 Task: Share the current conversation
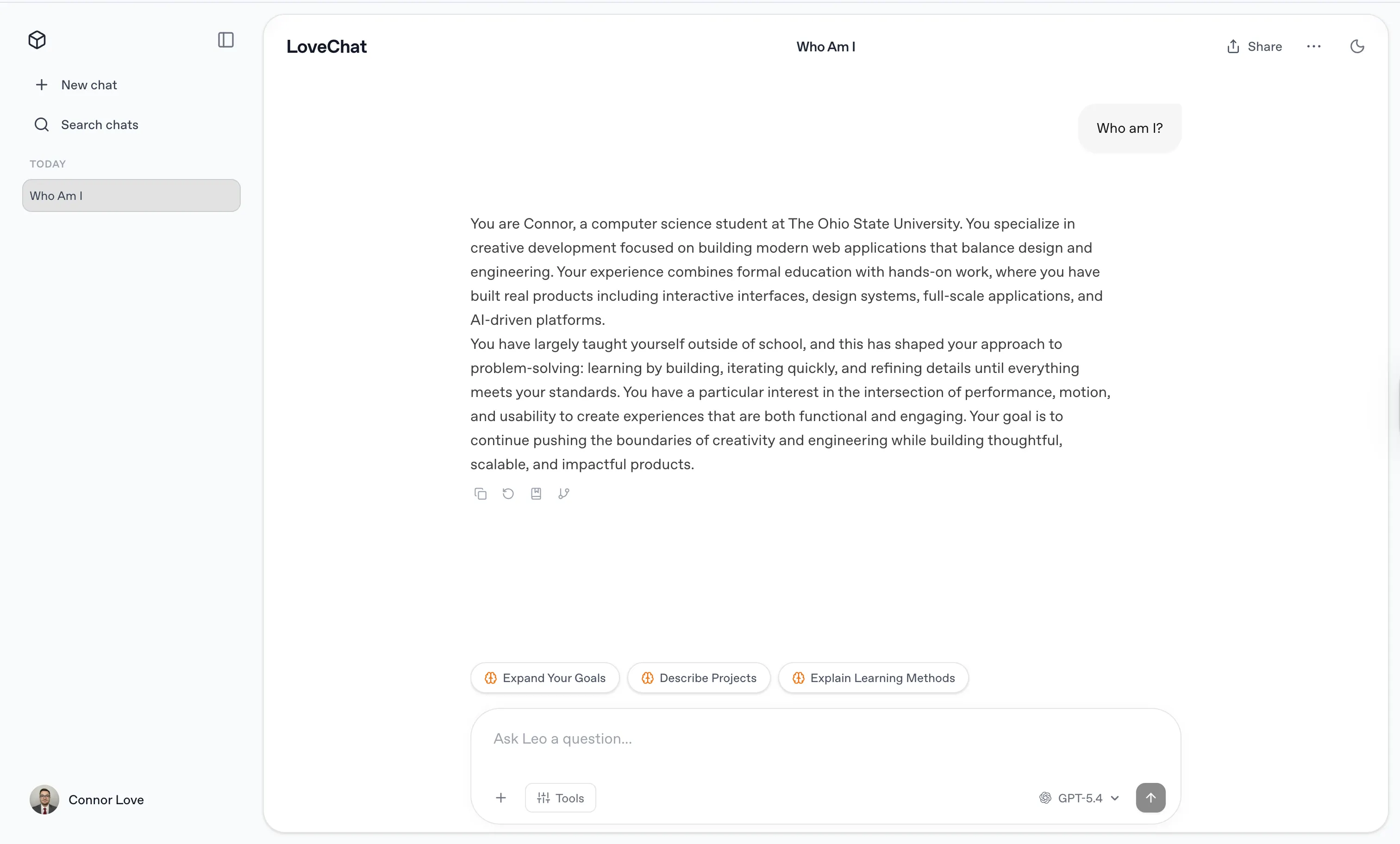(x=1253, y=47)
